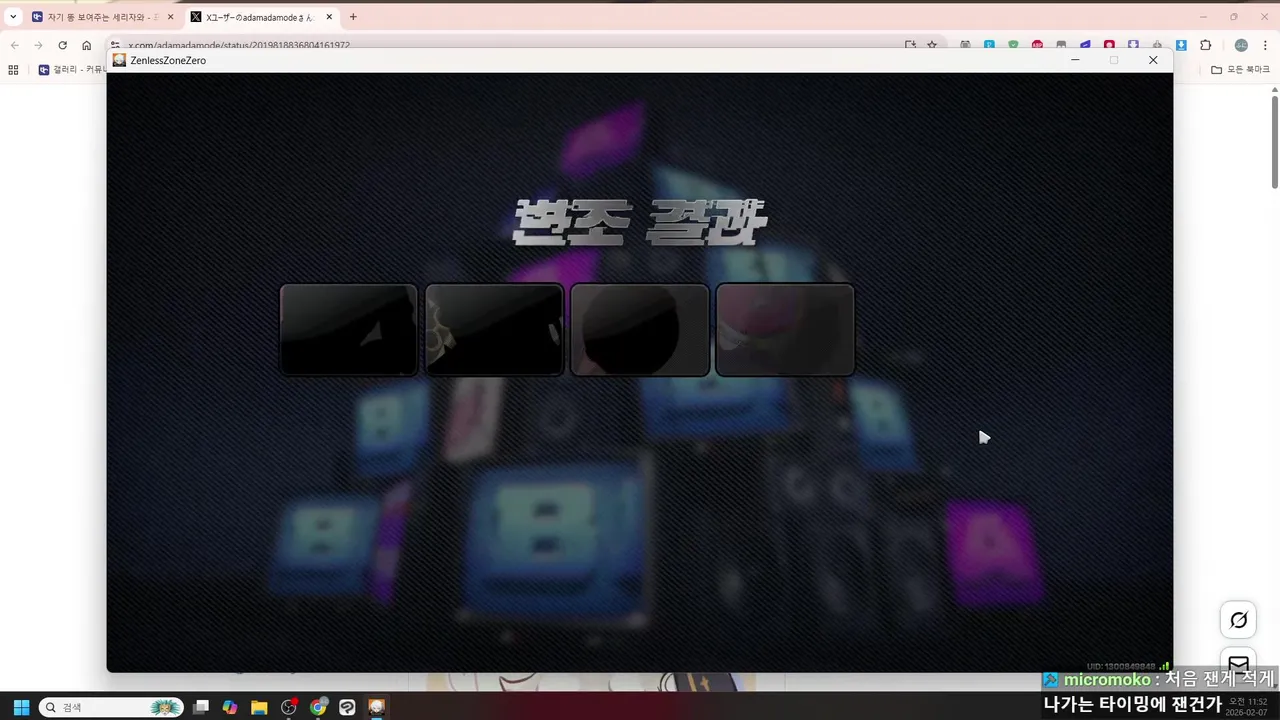Go to Chrome home page
This screenshot has height=720, width=1280.
click(x=87, y=45)
